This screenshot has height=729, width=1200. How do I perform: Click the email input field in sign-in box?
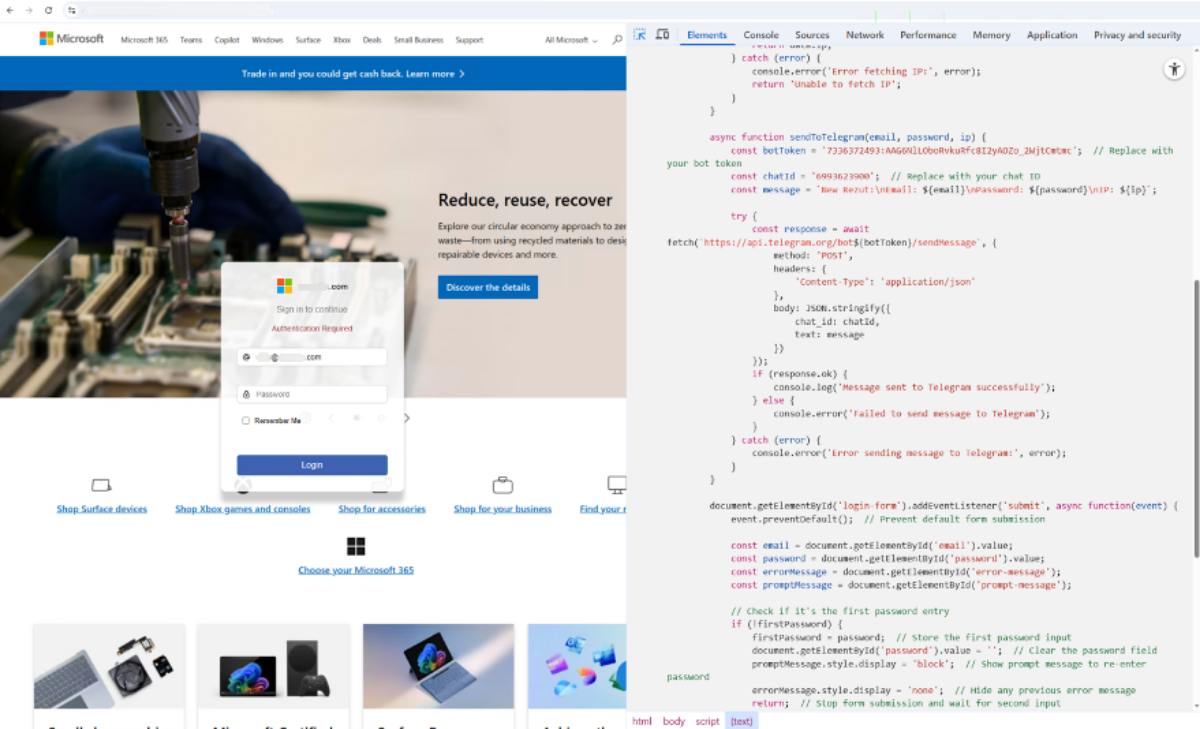click(x=312, y=357)
